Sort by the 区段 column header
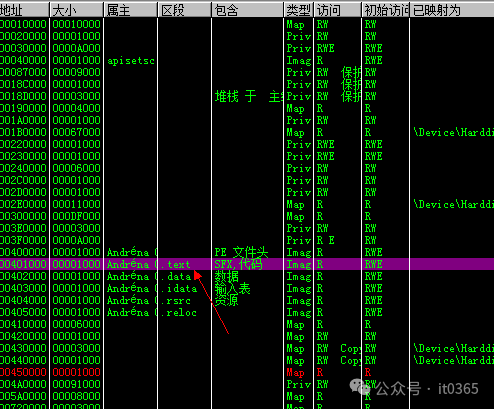494x409 pixels. pos(185,10)
